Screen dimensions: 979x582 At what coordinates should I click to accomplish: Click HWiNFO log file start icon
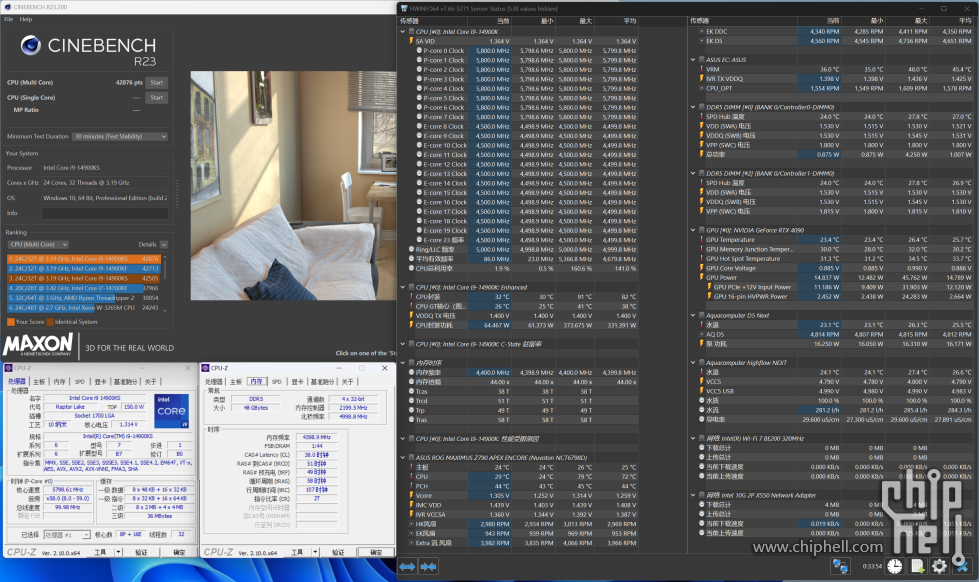pyautogui.click(x=917, y=566)
